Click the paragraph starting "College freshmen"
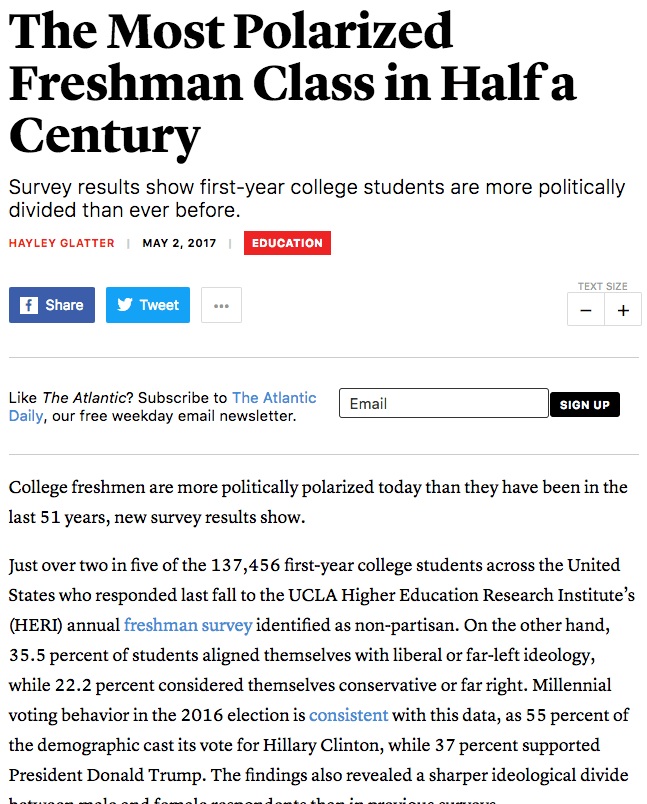The height and width of the screenshot is (804, 647). [317, 503]
